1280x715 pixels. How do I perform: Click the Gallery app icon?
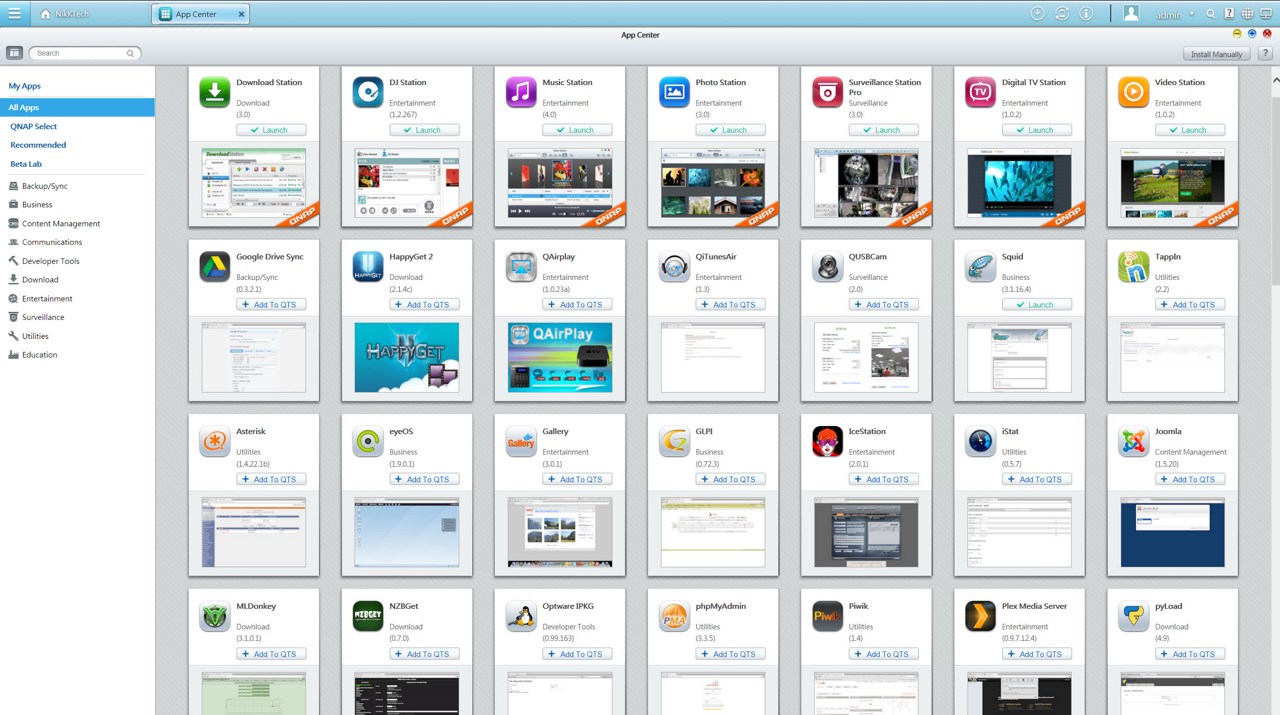[521, 441]
